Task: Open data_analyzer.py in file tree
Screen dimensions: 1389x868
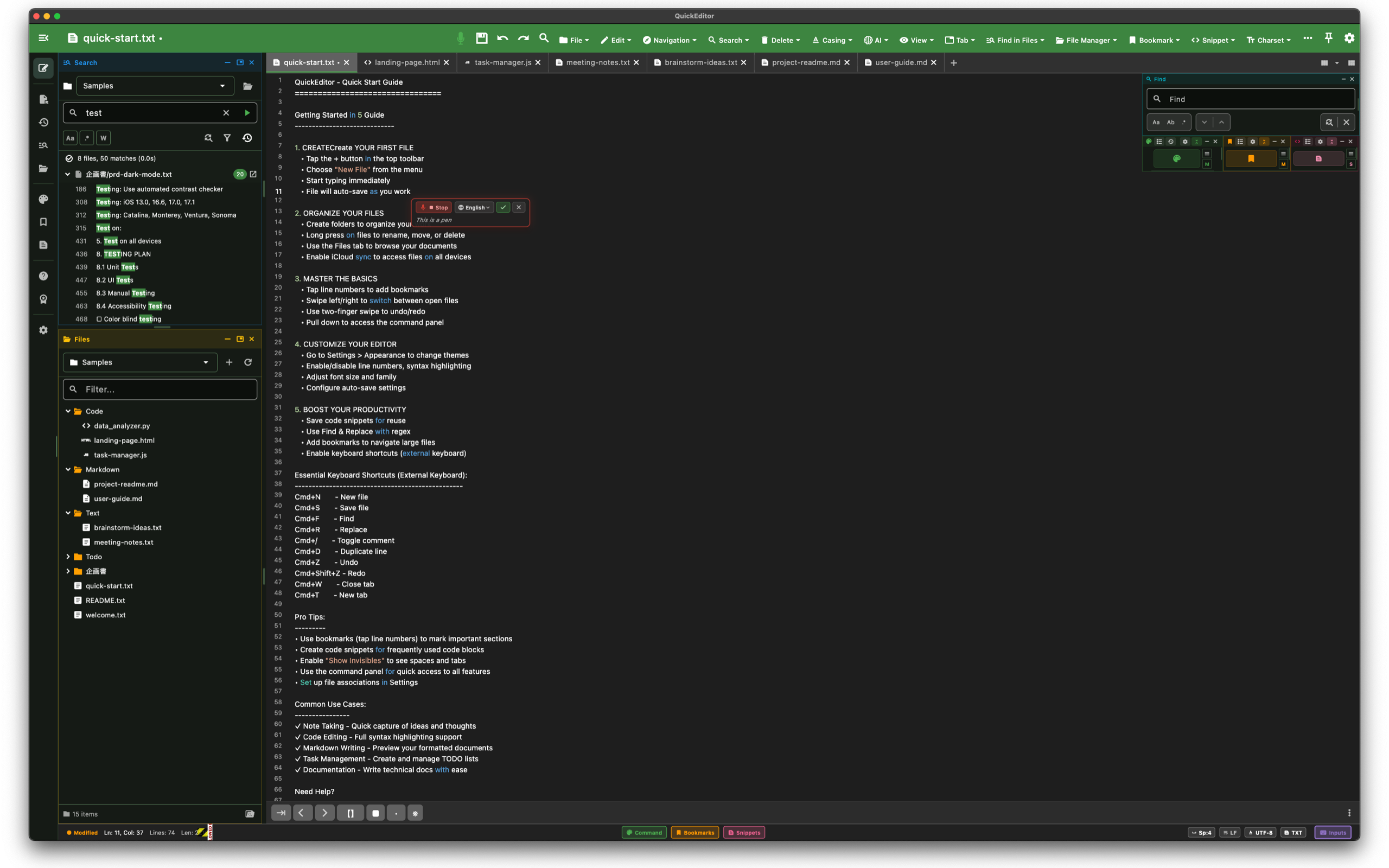Action: pos(122,426)
